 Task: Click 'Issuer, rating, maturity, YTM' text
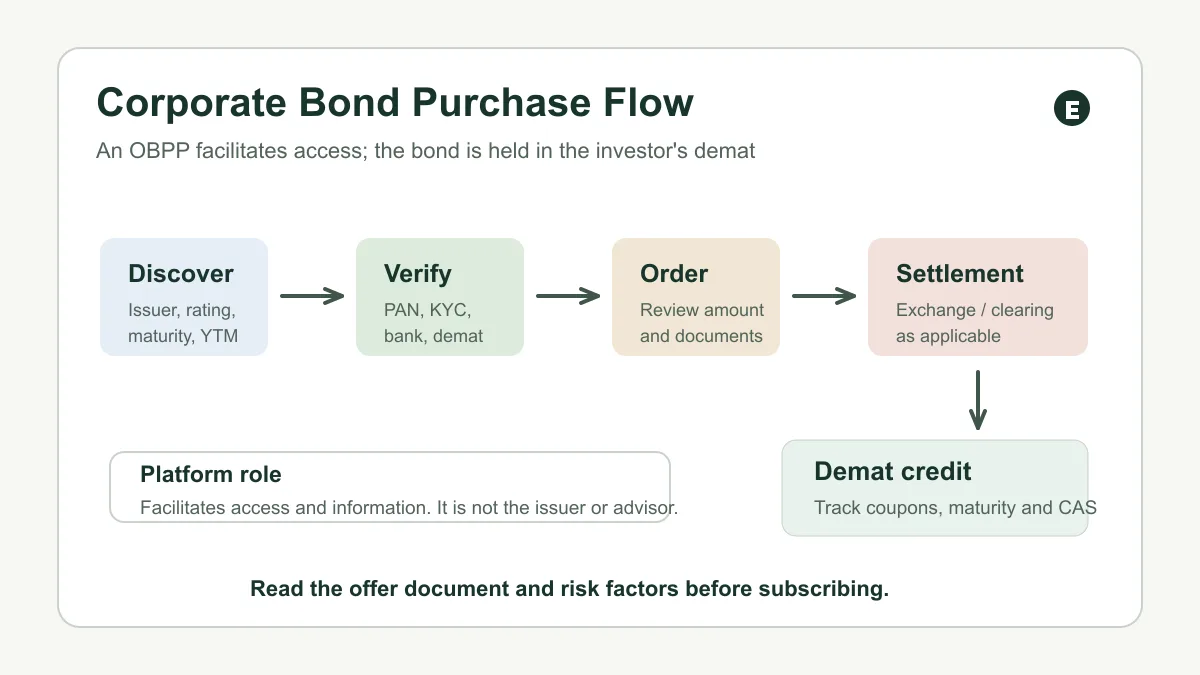point(183,323)
